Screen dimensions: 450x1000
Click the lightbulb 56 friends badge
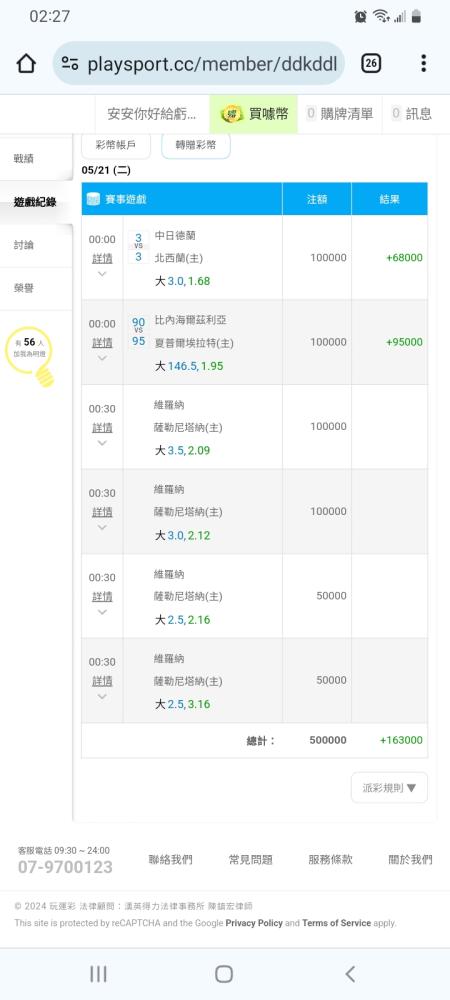point(29,356)
